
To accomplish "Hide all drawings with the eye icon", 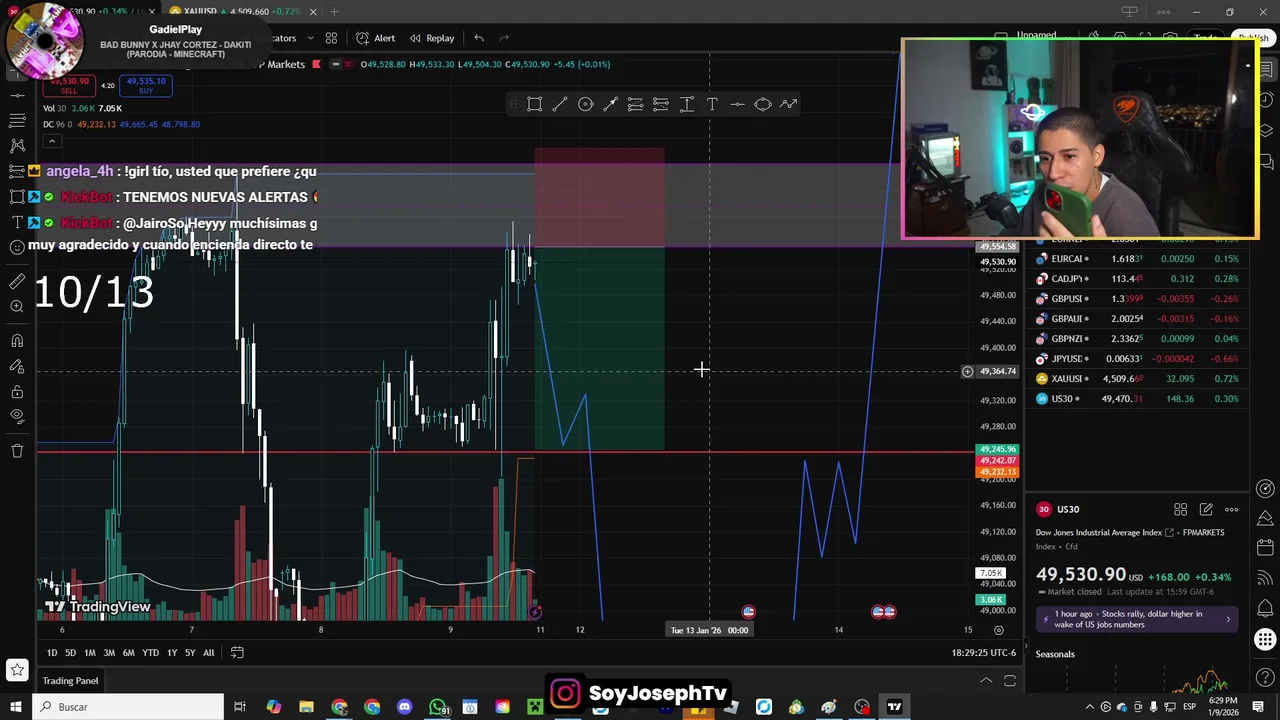I will (x=17, y=416).
